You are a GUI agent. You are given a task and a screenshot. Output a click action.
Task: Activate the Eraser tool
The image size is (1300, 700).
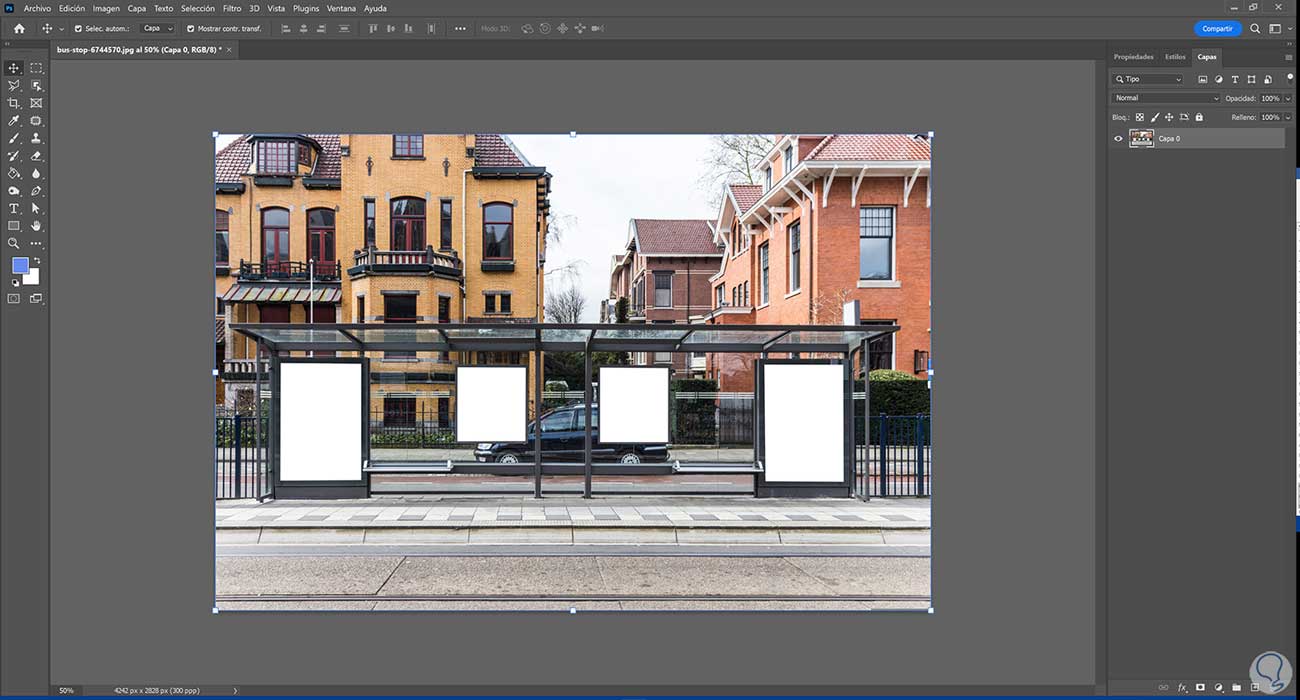pos(36,156)
